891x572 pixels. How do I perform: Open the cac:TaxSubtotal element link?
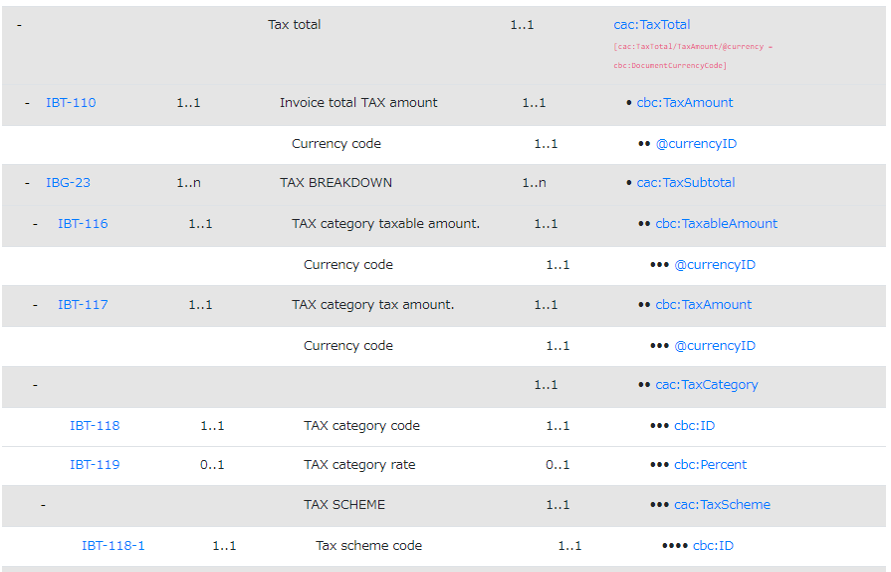click(x=686, y=183)
